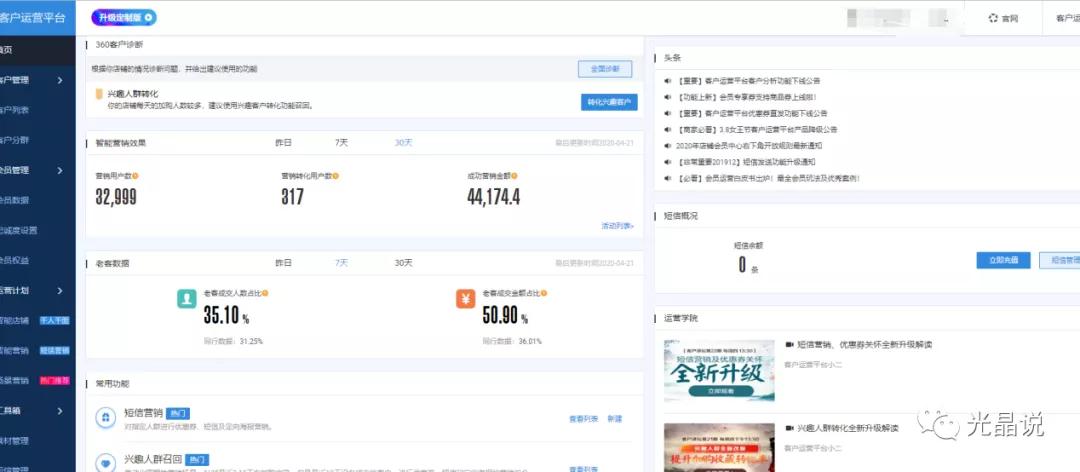The image size is (1080, 472).
Task: Collapse the 运营计划 sidebar chevron
Action: point(60,291)
